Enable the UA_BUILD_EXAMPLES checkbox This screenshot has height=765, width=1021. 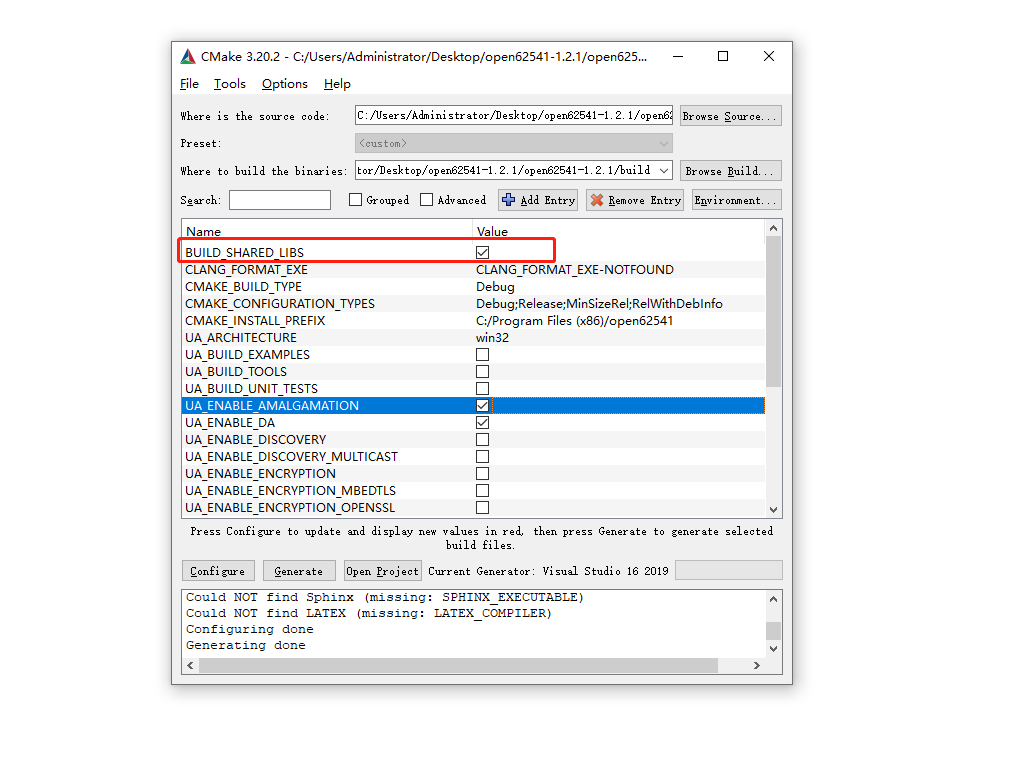point(482,354)
